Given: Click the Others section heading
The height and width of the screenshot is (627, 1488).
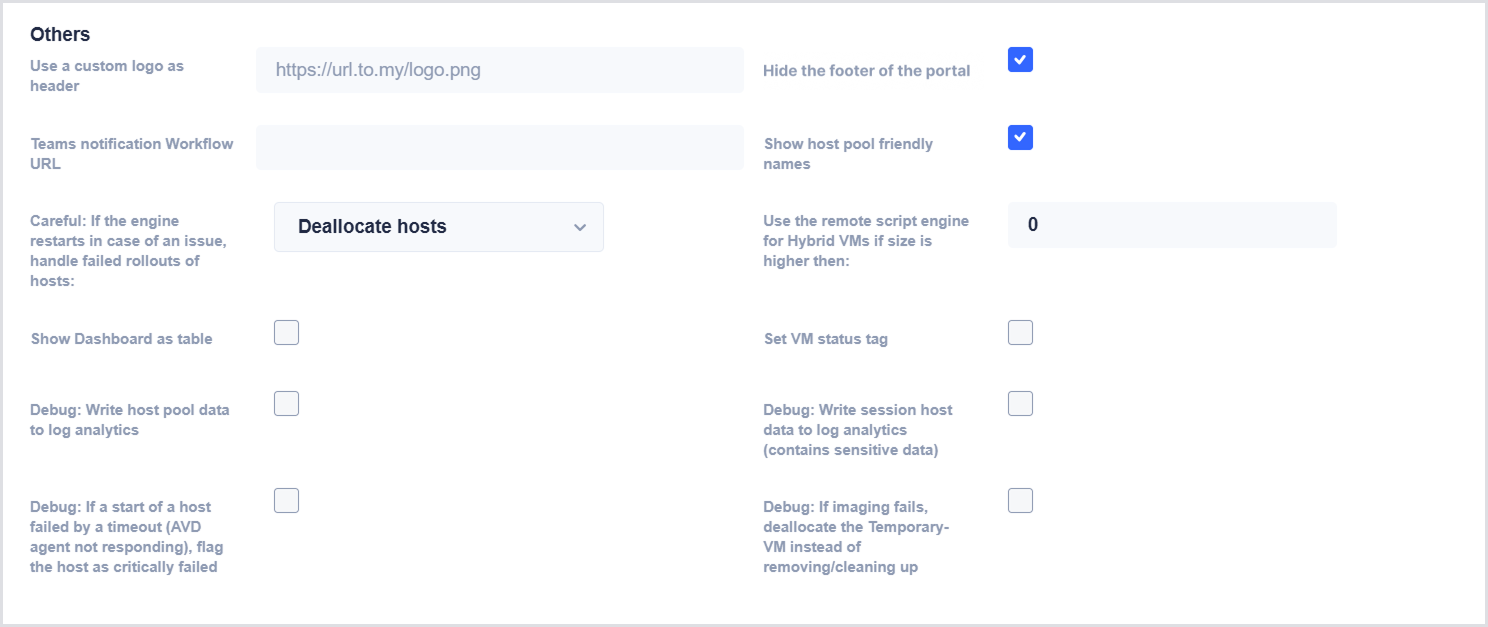Looking at the screenshot, I should 60,34.
